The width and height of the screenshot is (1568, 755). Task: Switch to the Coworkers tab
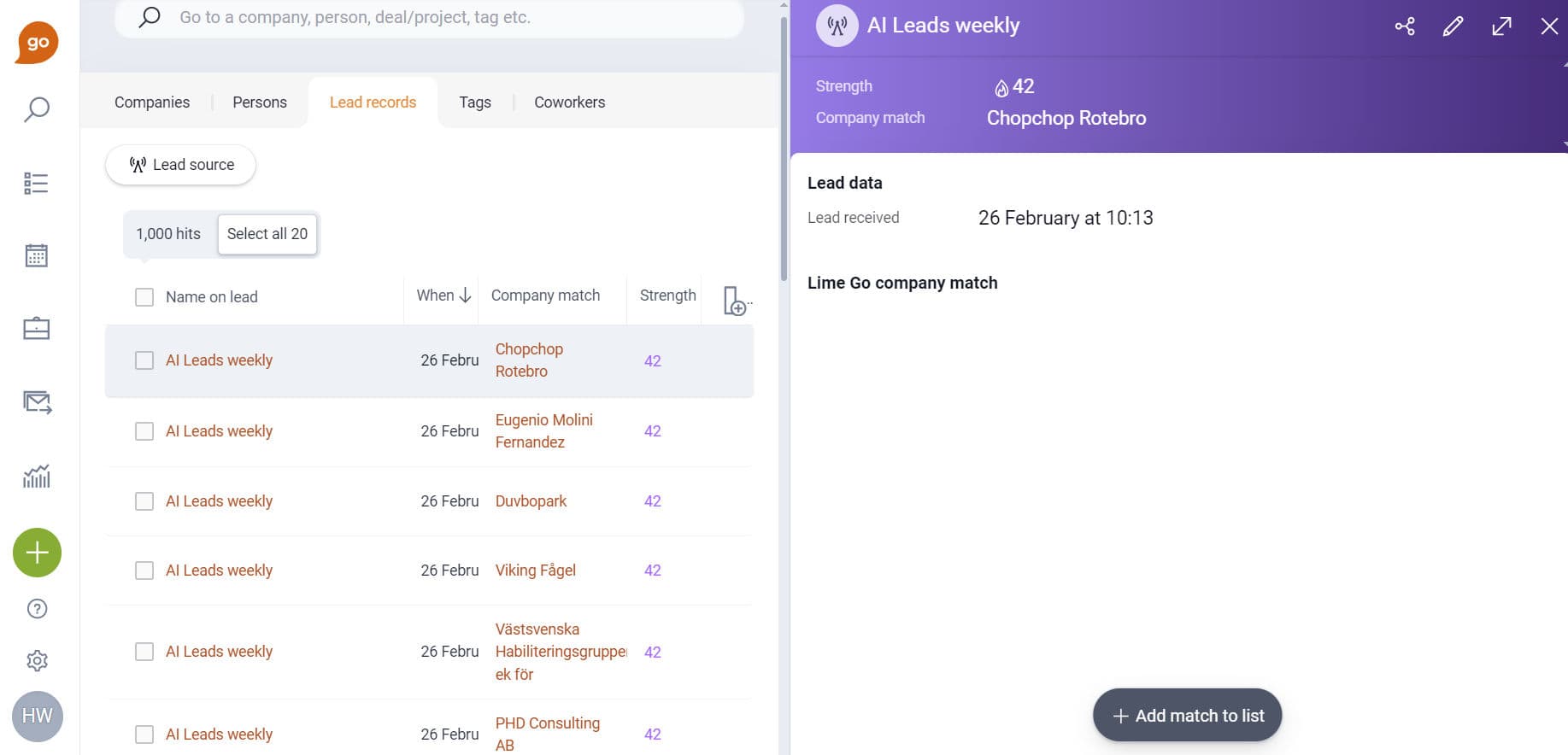[x=570, y=102]
